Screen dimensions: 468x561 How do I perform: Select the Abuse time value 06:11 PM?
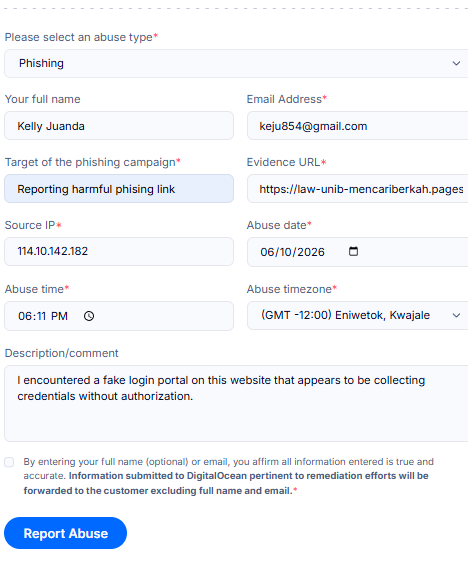pos(43,316)
